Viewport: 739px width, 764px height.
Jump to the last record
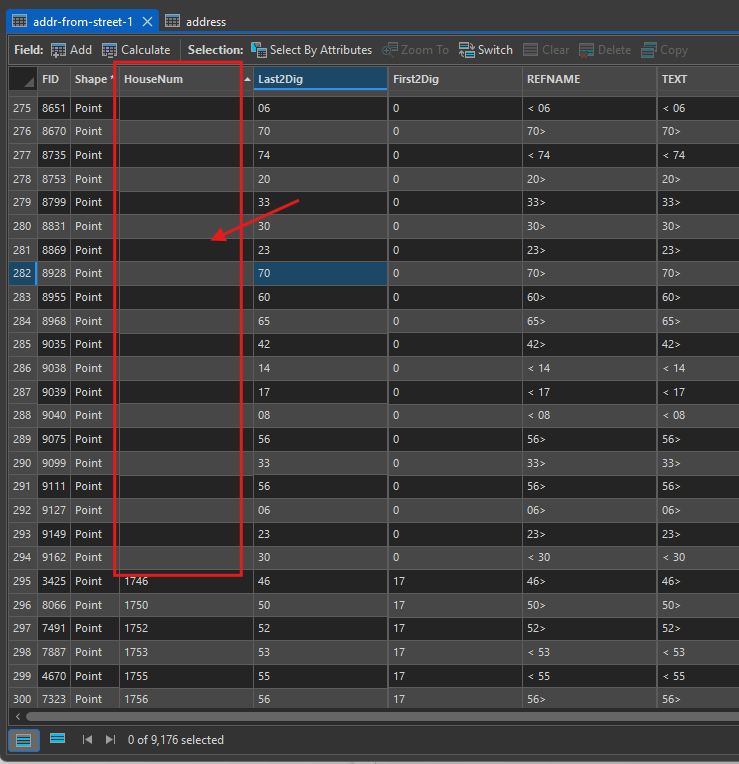pos(111,740)
